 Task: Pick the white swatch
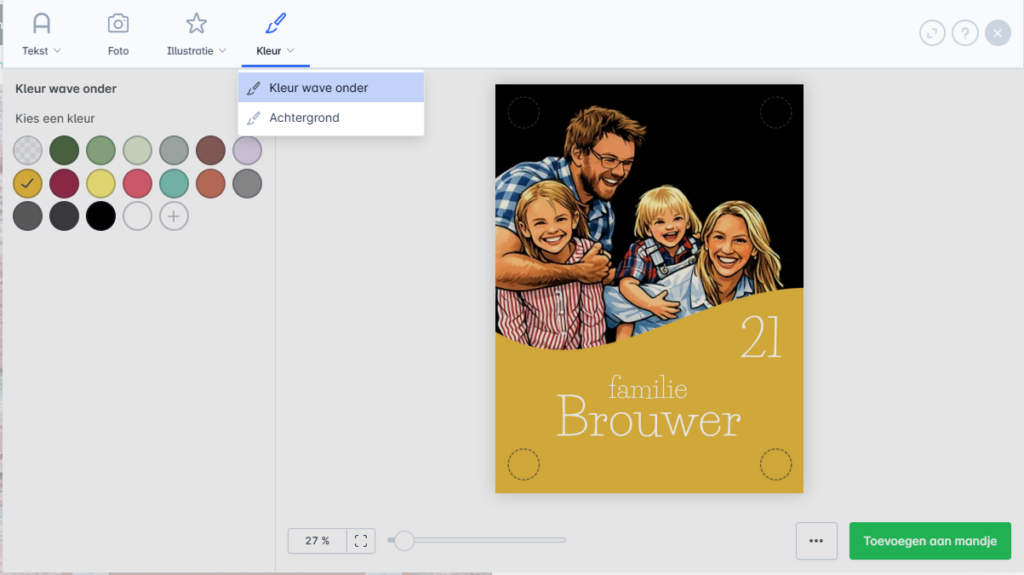137,216
